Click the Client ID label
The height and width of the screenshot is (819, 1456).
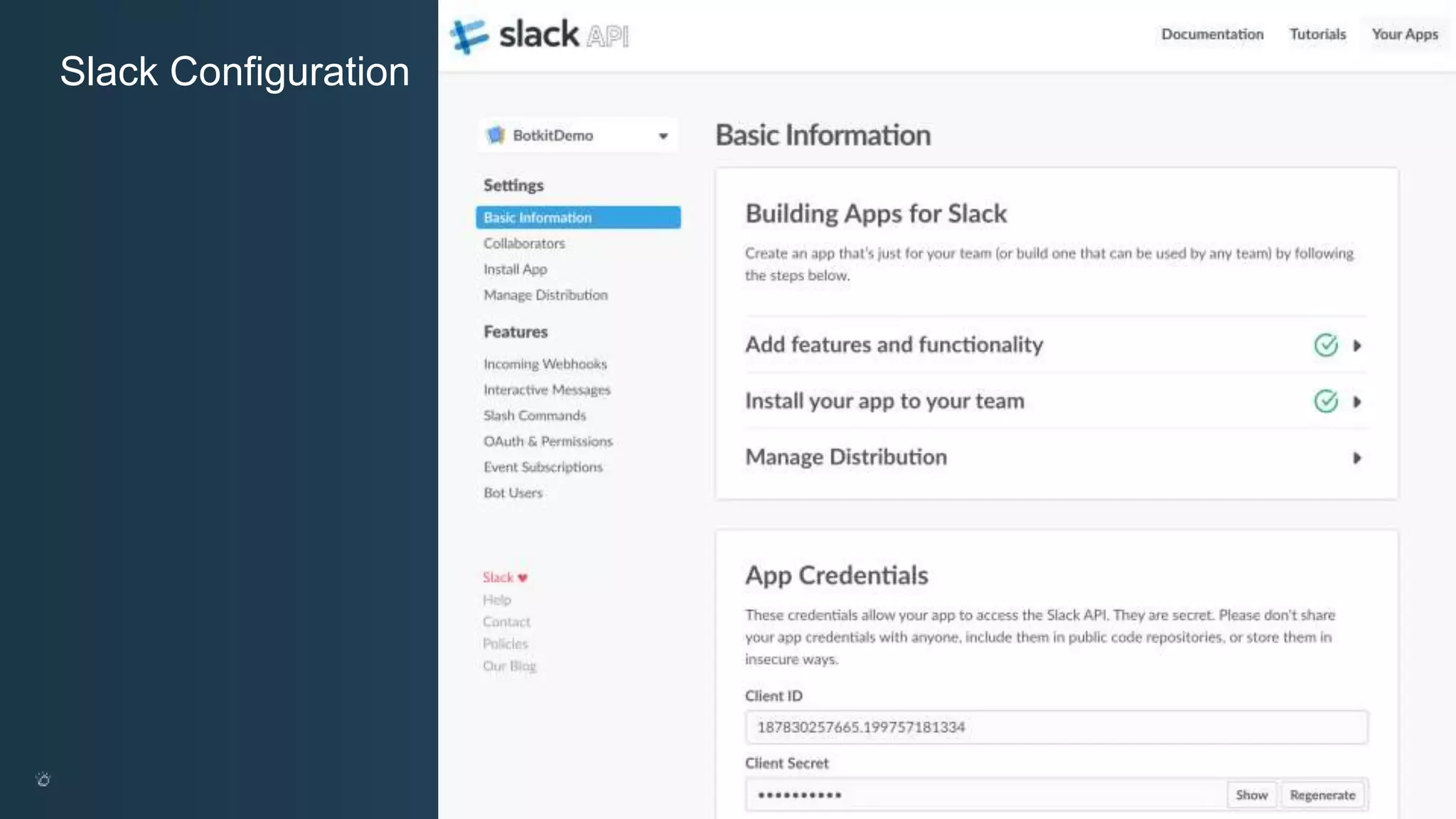pos(773,696)
